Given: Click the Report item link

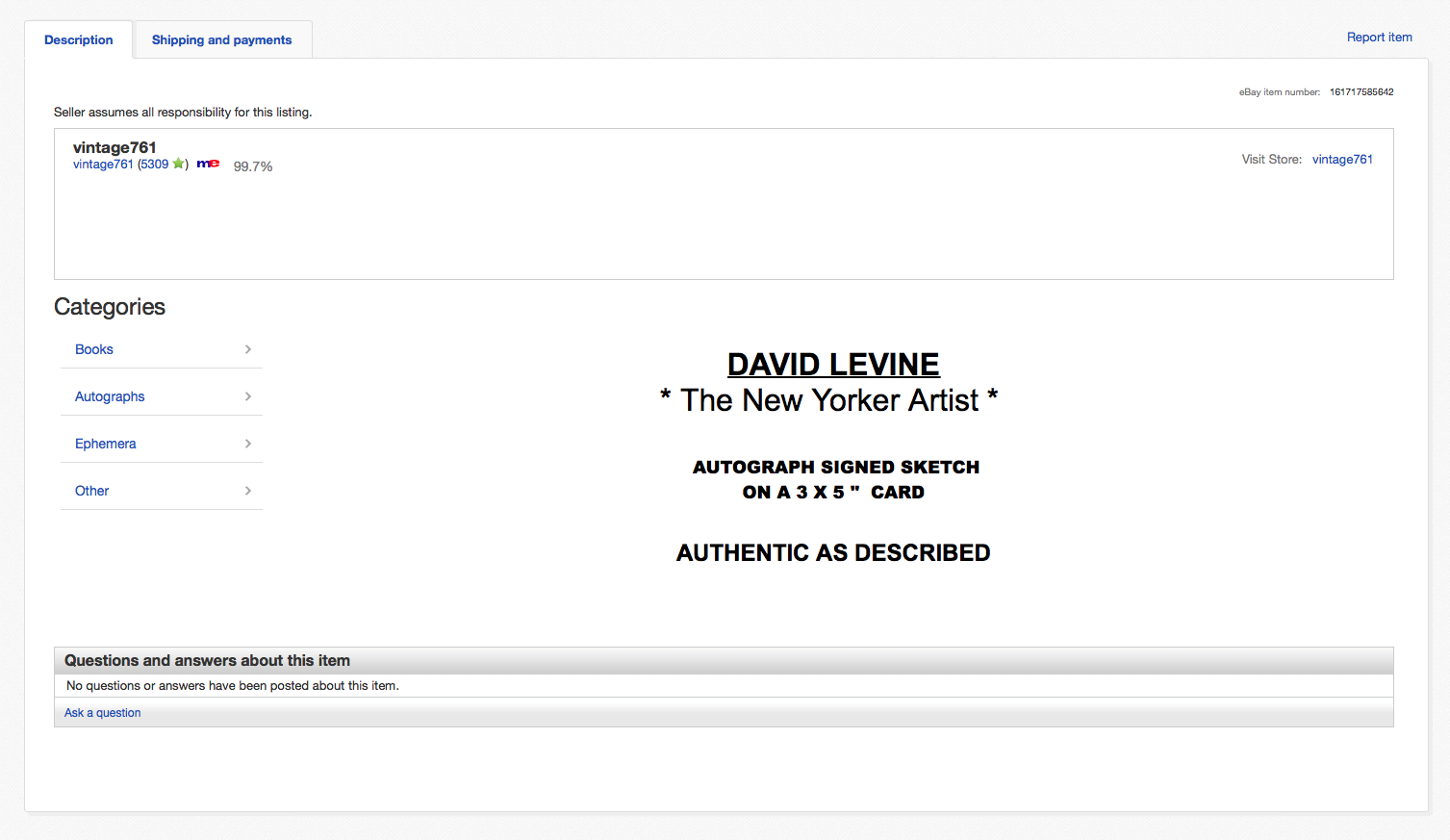Looking at the screenshot, I should pyautogui.click(x=1380, y=38).
